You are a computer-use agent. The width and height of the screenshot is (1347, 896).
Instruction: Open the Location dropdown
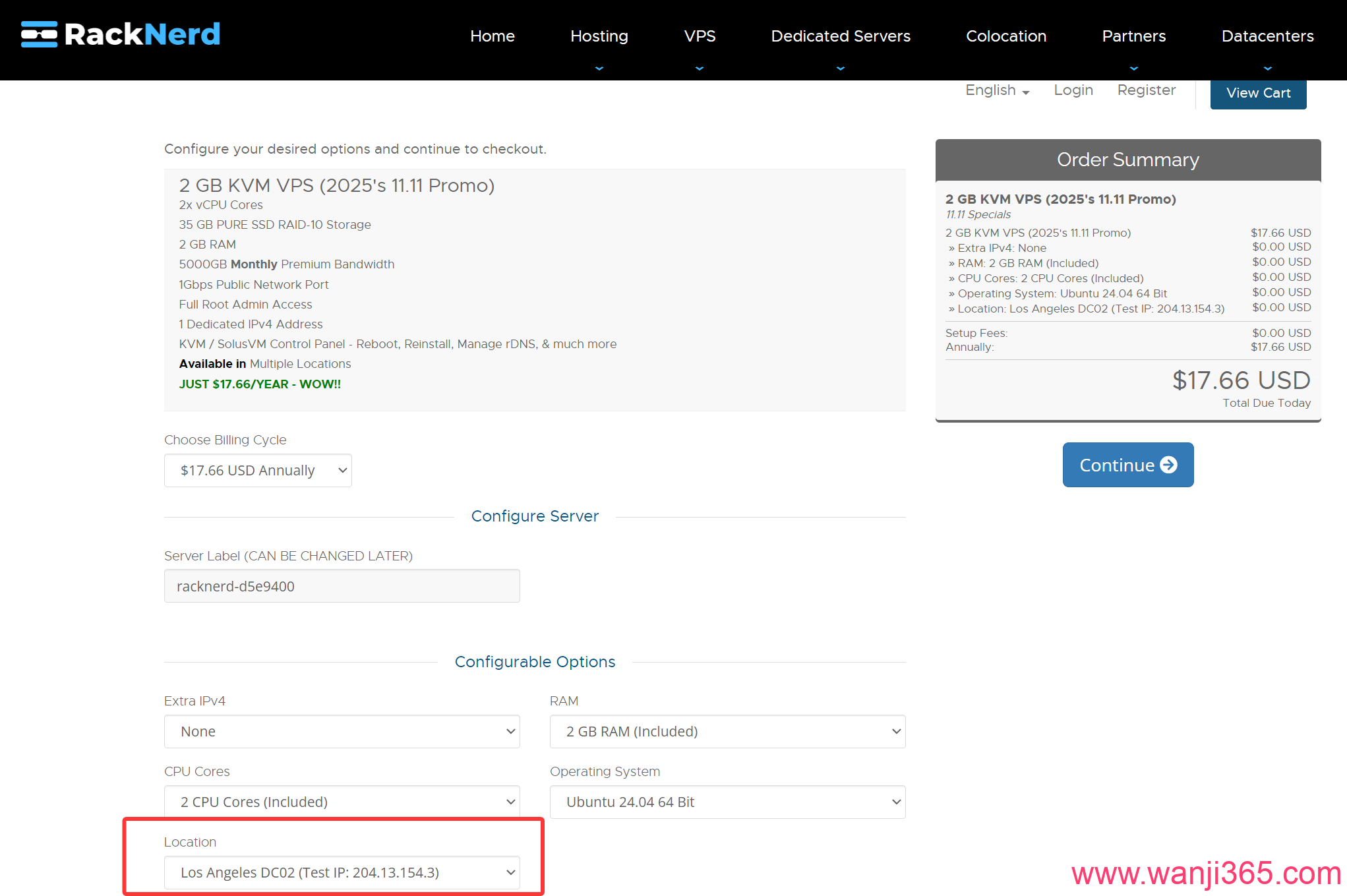point(342,872)
